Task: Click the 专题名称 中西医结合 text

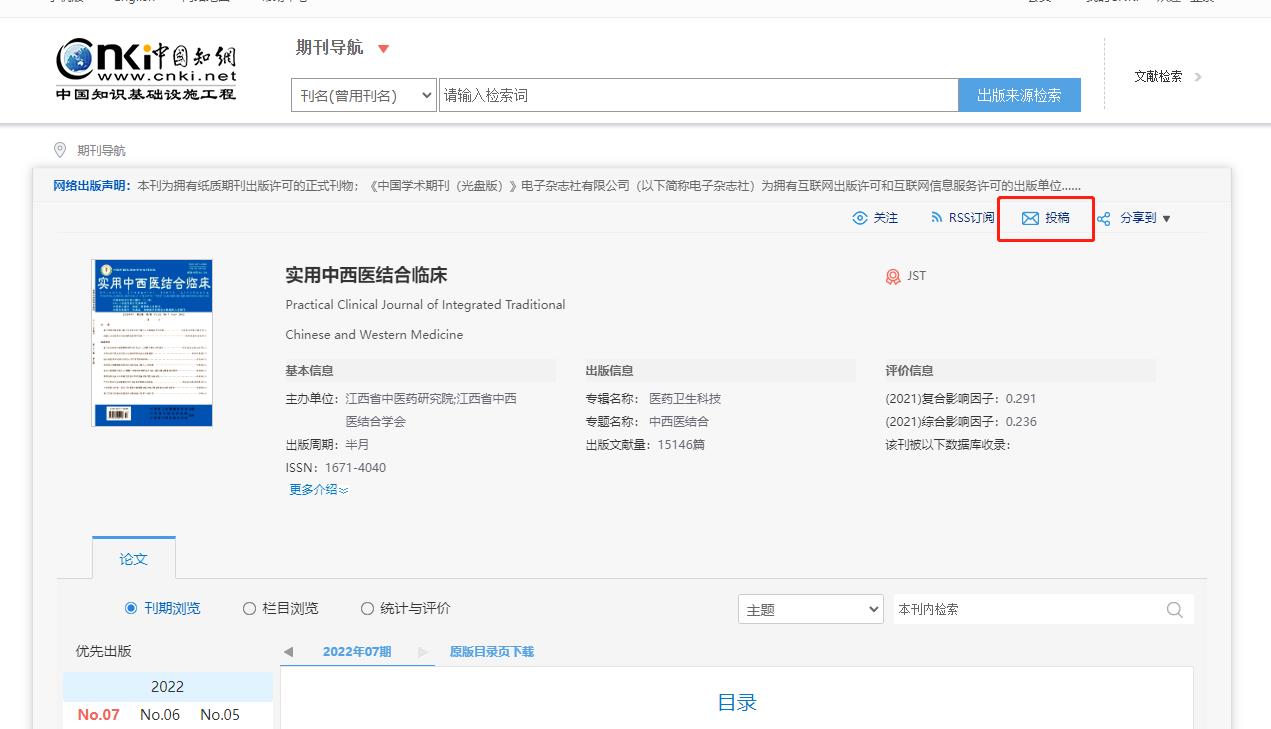Action: tap(647, 422)
